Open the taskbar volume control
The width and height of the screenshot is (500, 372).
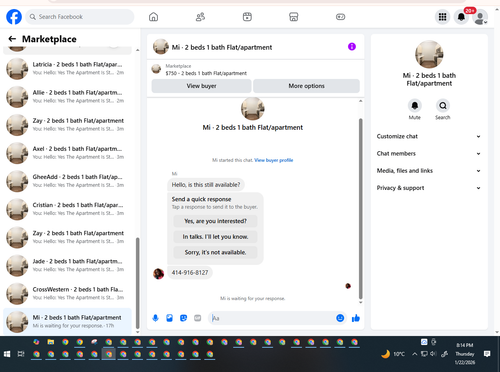click(x=433, y=354)
